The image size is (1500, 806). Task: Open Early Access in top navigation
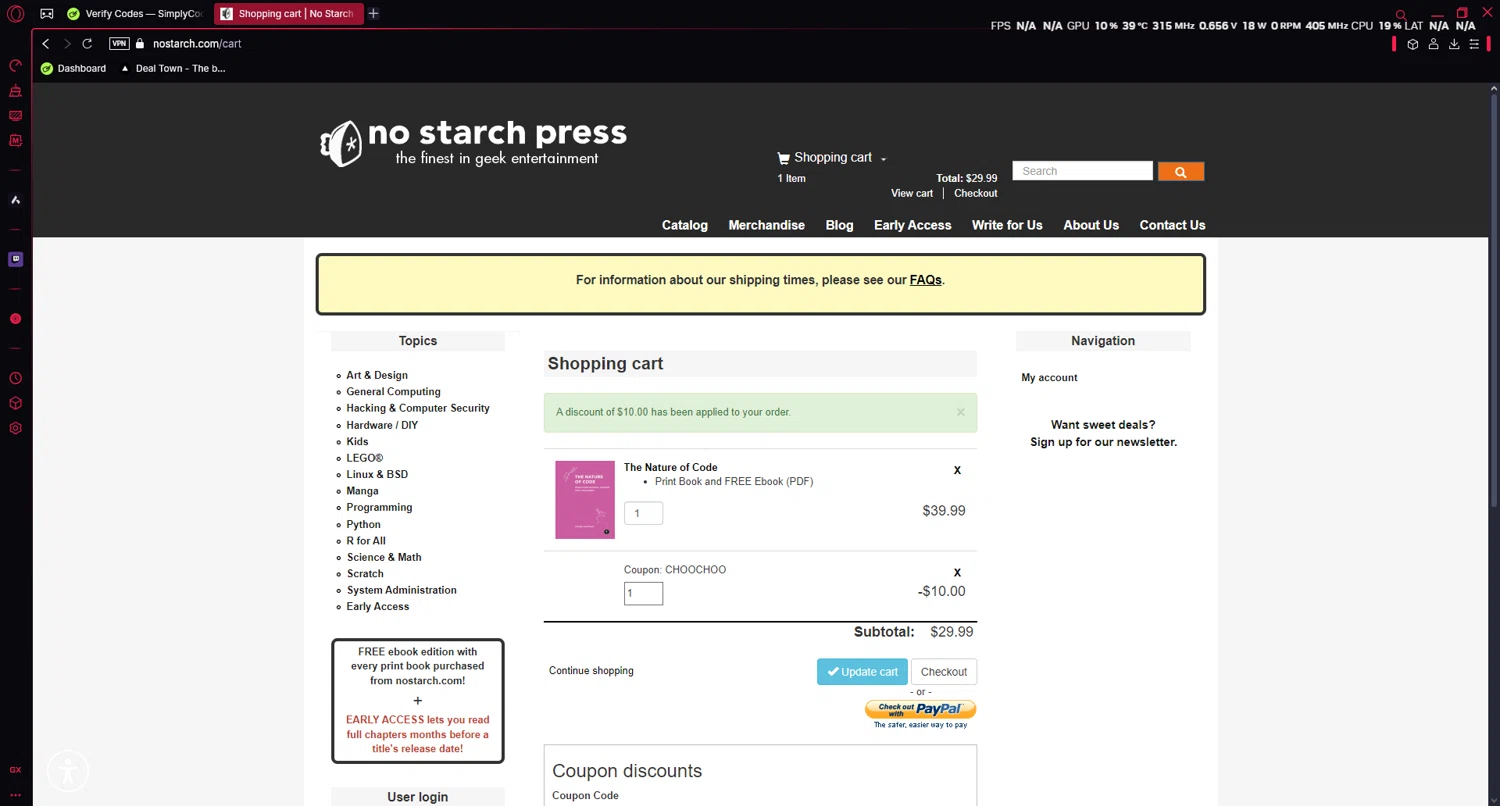(912, 225)
